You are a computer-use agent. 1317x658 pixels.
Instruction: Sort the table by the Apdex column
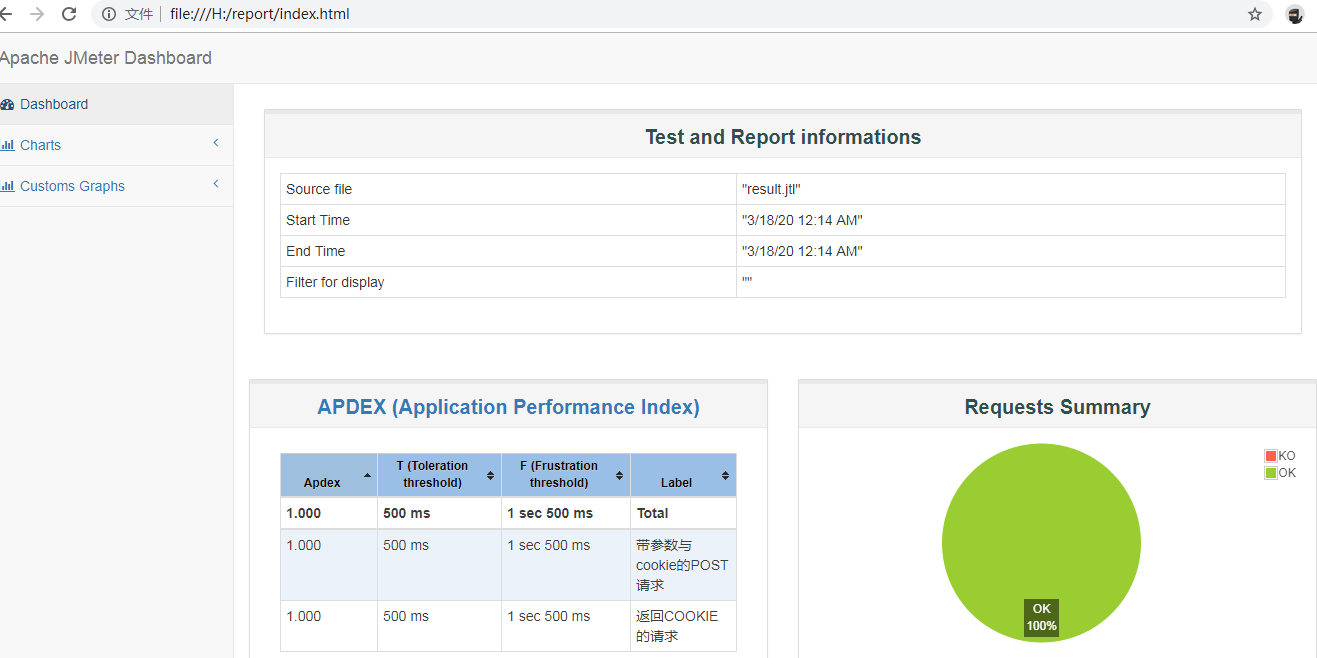coord(329,475)
